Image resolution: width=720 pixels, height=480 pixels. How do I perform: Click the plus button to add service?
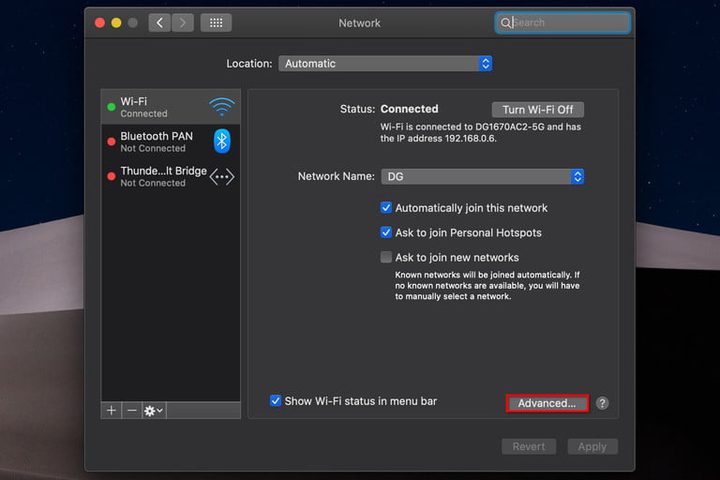point(112,411)
